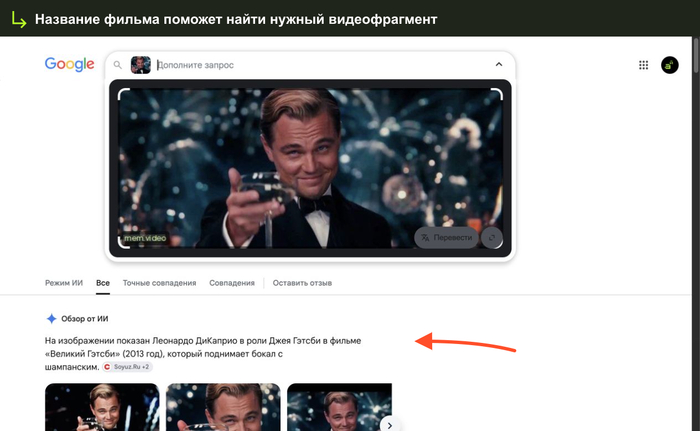Open the Google apps grid
Viewport: 700px width, 431px height.
643,65
